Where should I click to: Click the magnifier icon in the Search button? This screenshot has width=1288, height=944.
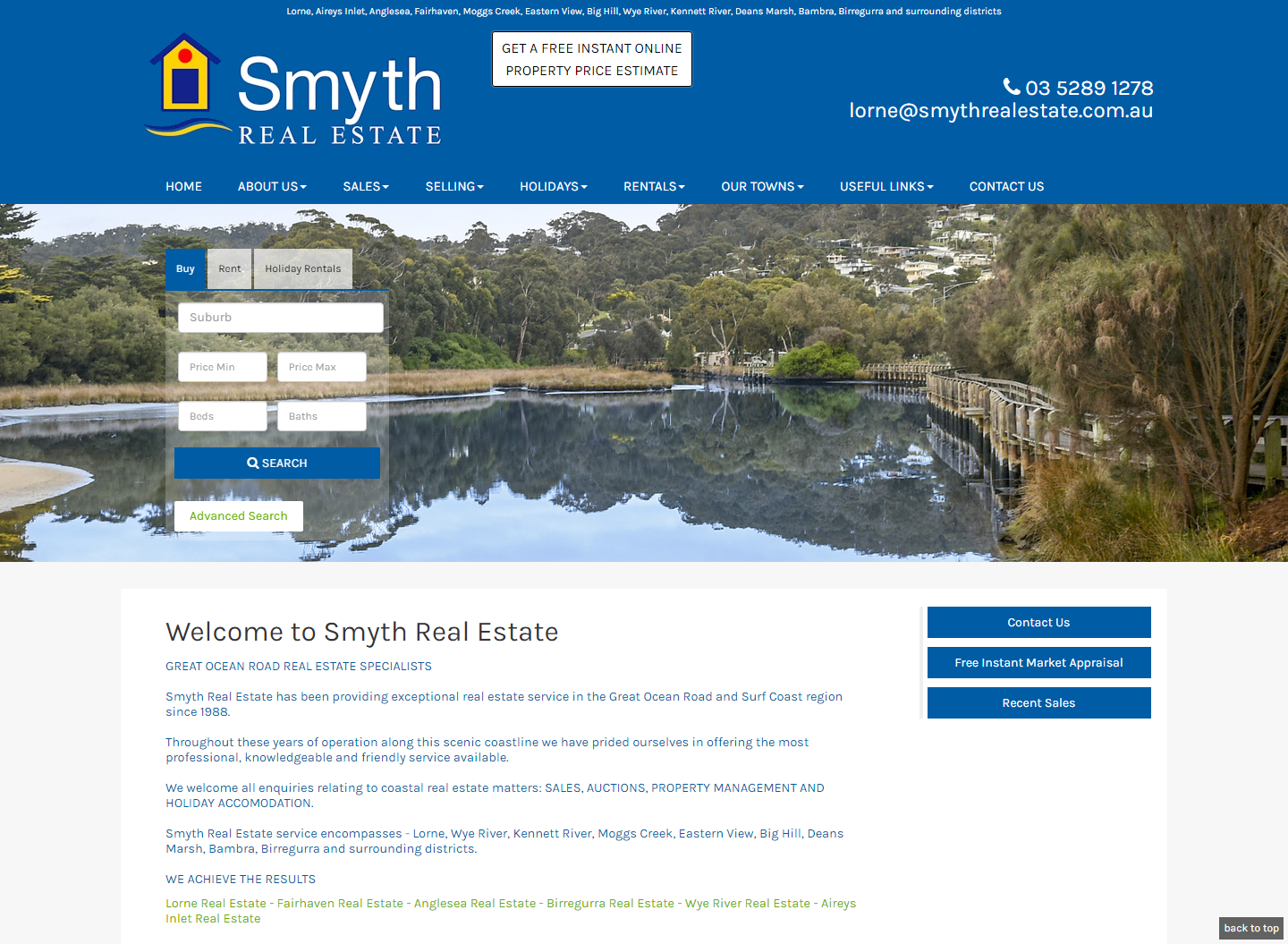click(x=253, y=463)
